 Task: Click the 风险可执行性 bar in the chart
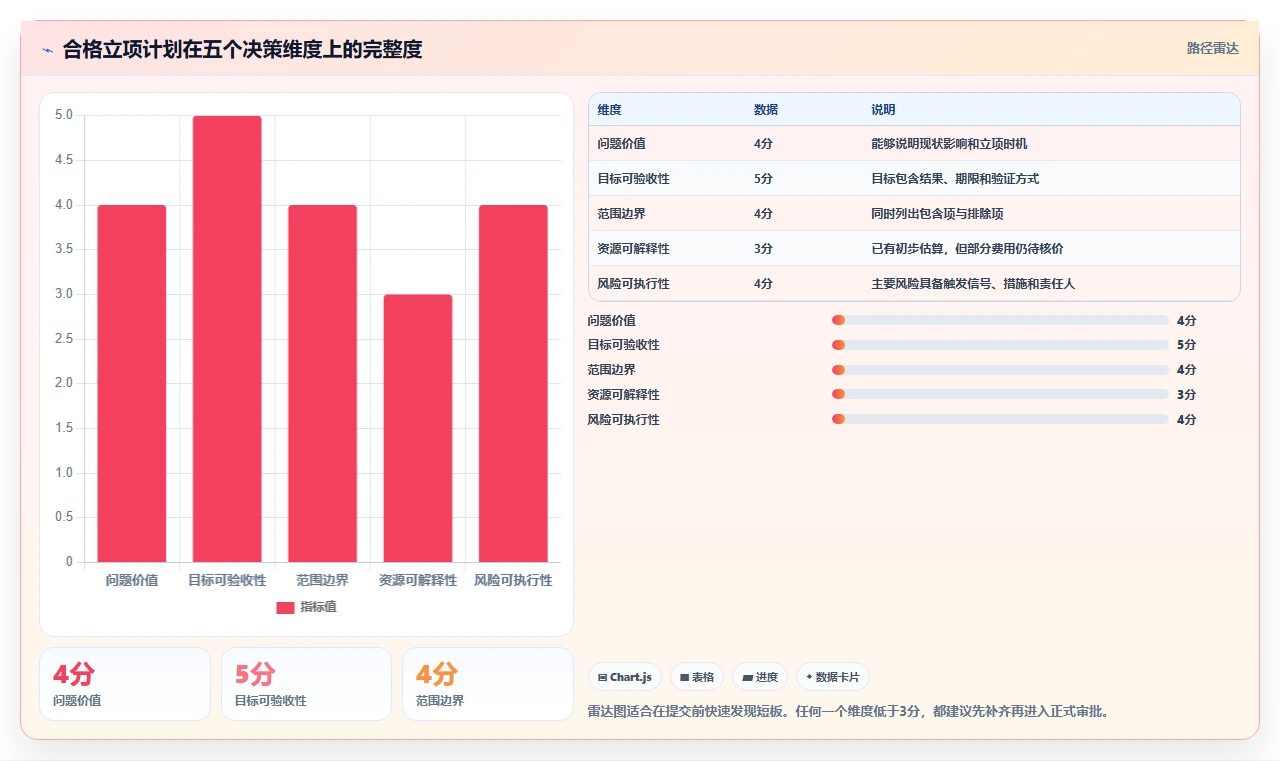[513, 383]
